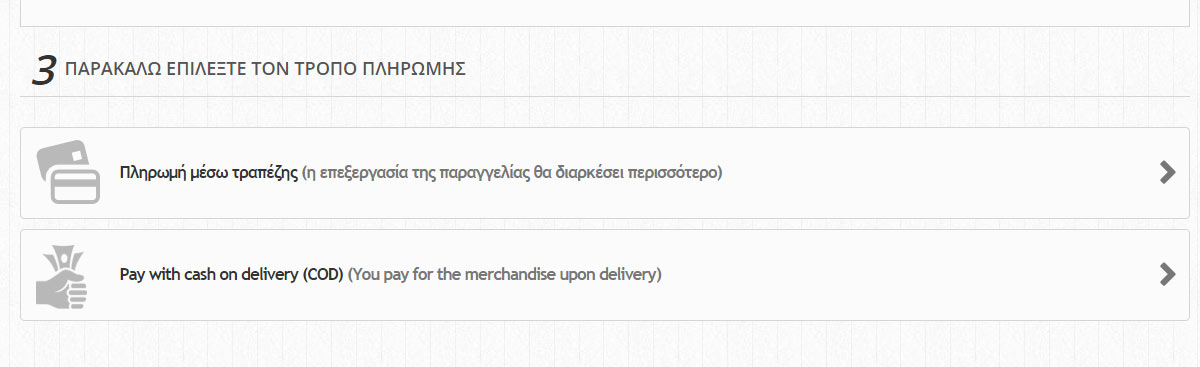Expand the cash on delivery chevron arrow
The image size is (1200, 367).
[x=1166, y=274]
